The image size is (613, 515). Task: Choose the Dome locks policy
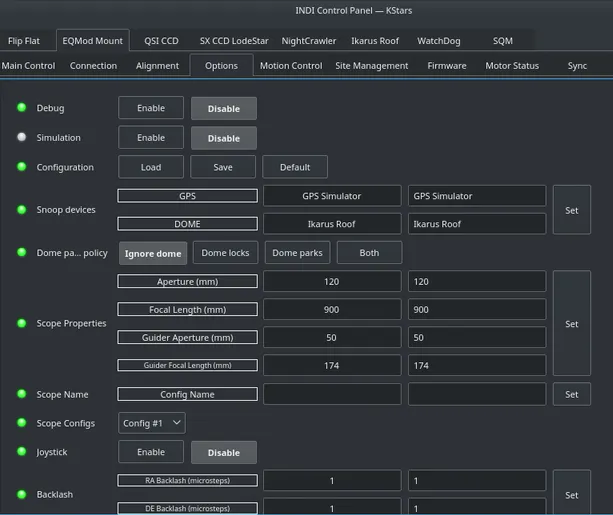225,253
